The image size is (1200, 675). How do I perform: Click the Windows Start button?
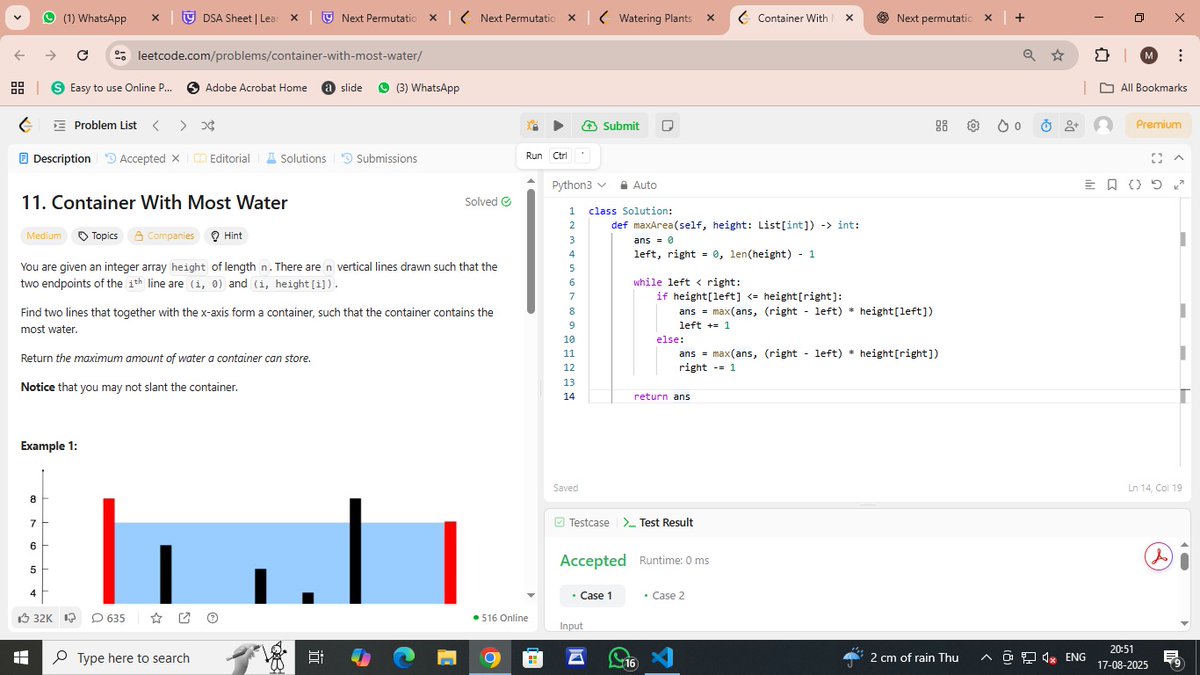point(21,657)
